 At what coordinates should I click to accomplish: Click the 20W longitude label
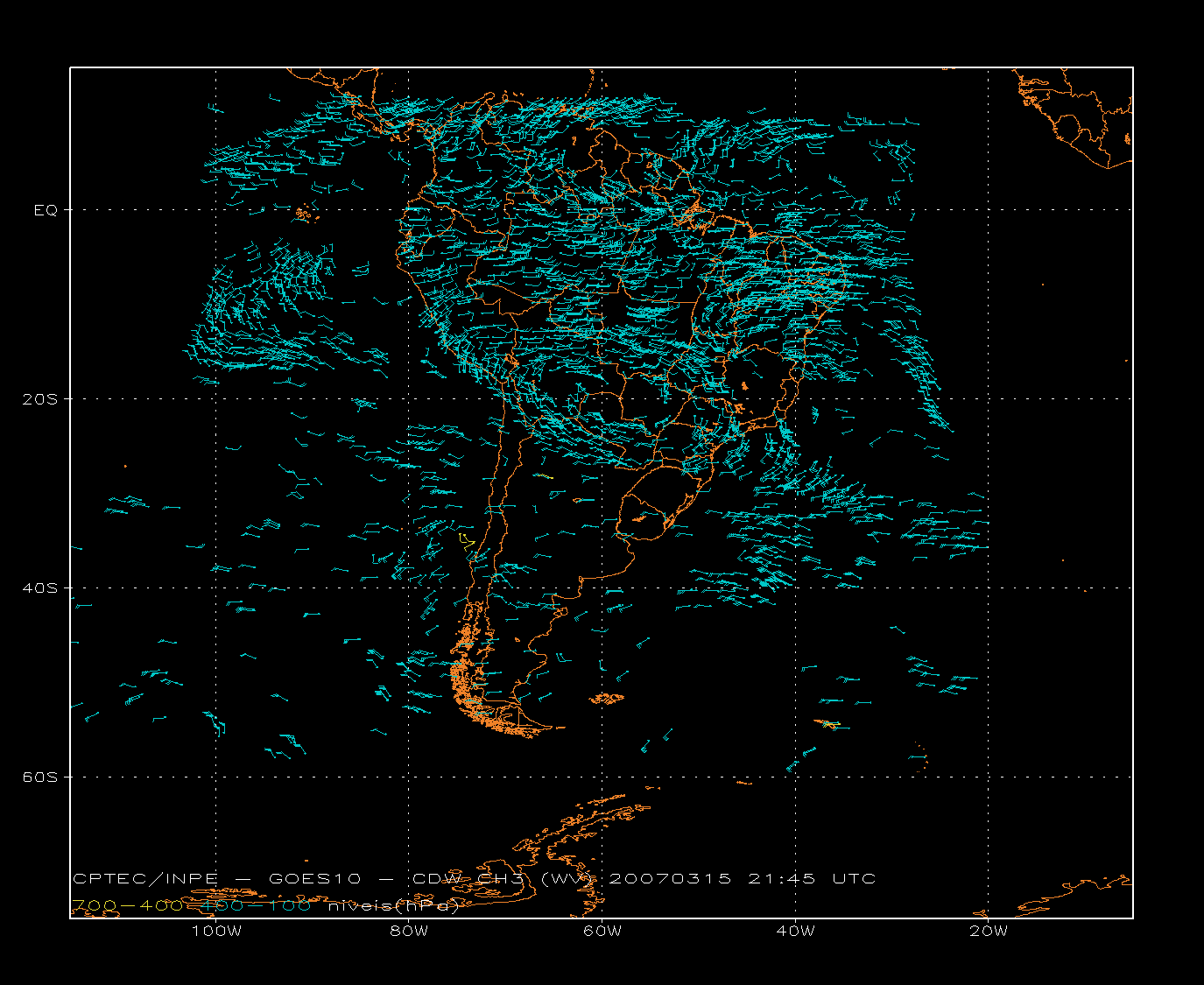989,931
